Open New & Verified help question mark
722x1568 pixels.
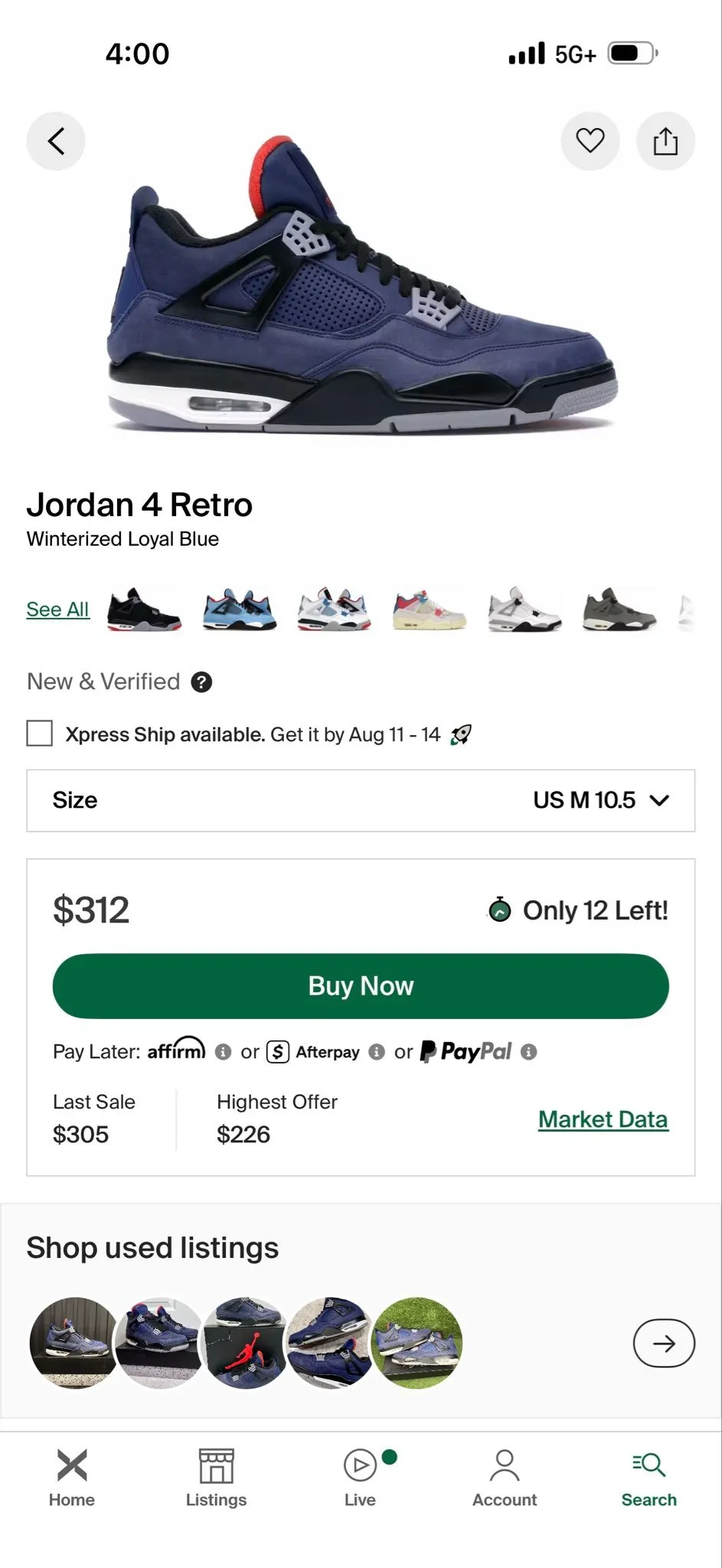201,682
